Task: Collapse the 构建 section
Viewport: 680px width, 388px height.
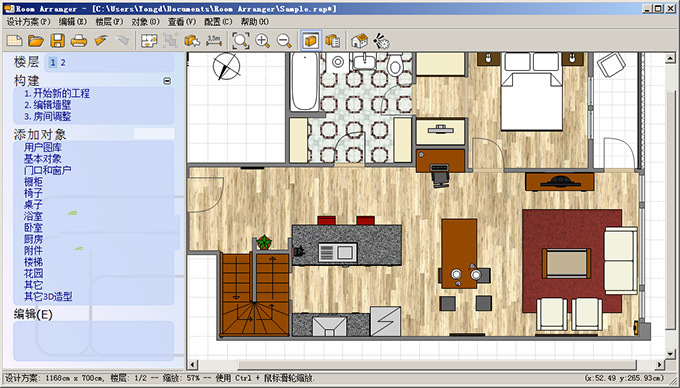Action: pyautogui.click(x=167, y=81)
